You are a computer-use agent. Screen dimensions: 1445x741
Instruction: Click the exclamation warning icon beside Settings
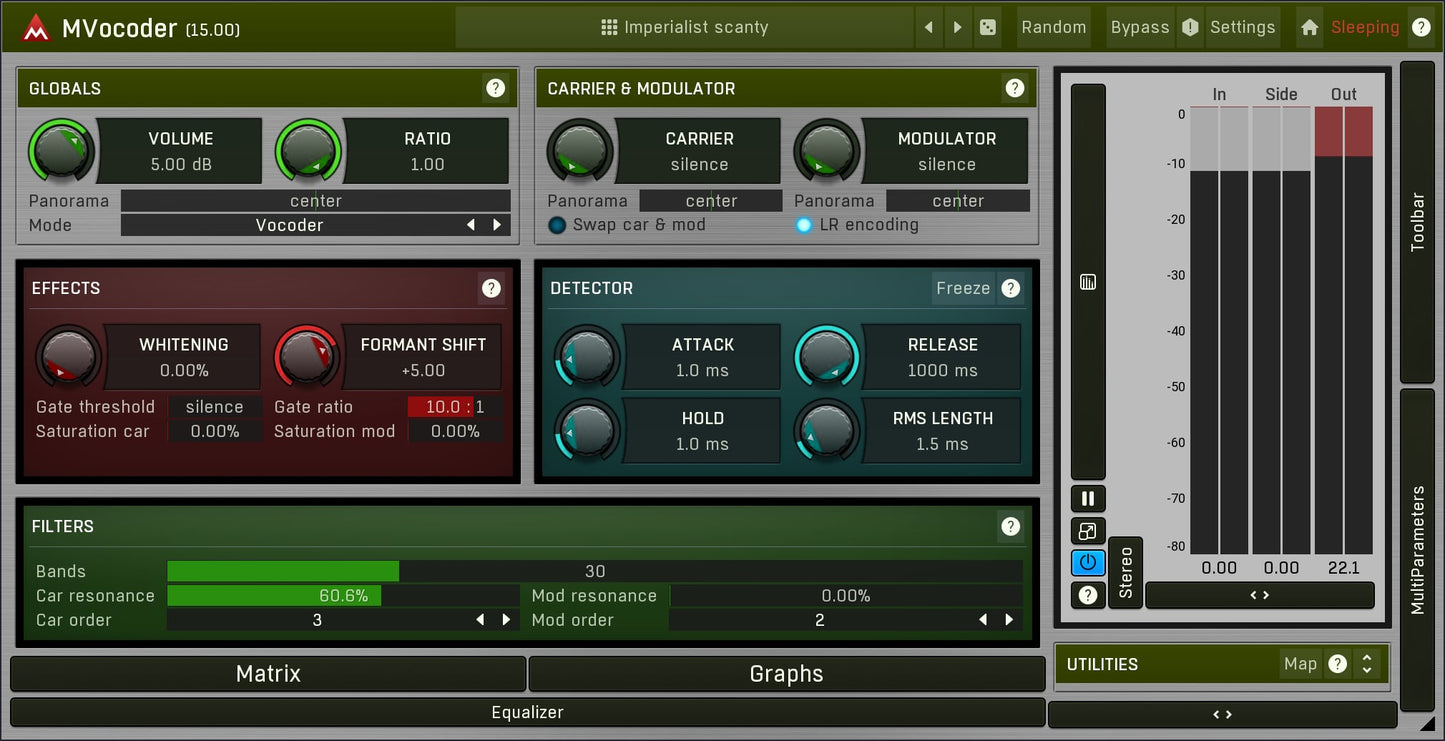(1189, 27)
